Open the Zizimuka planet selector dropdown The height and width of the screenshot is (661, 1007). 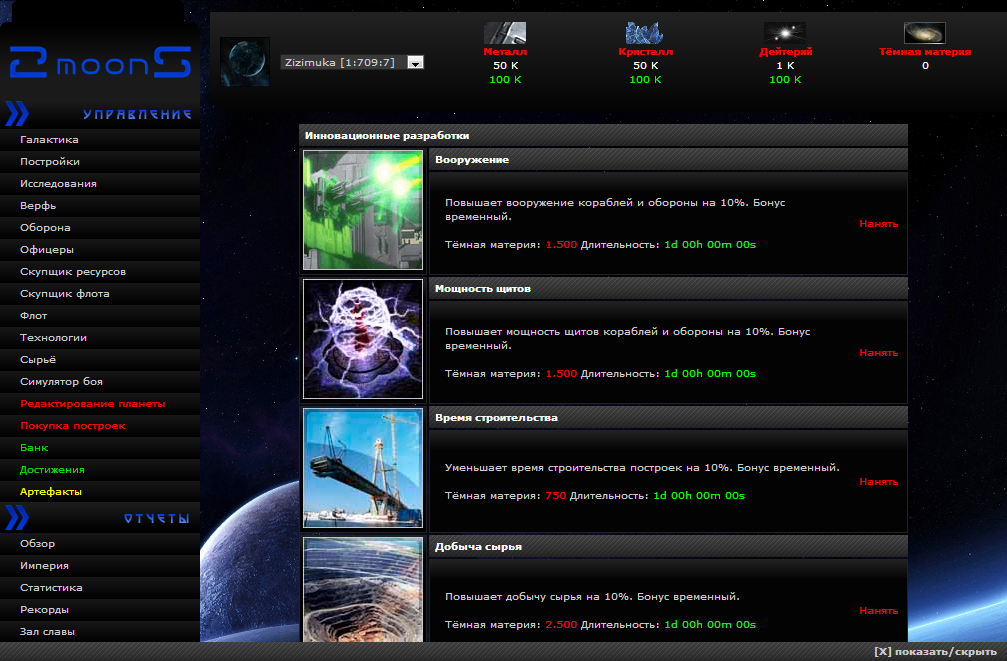(x=416, y=62)
